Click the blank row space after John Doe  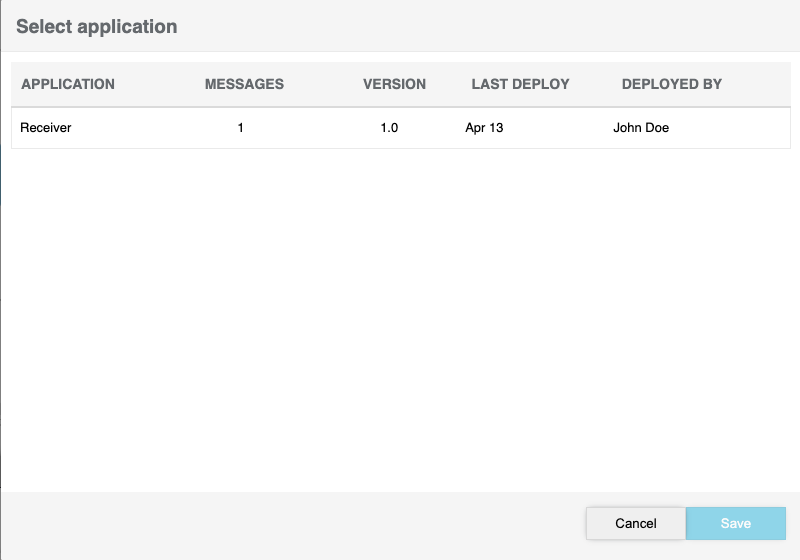735,128
